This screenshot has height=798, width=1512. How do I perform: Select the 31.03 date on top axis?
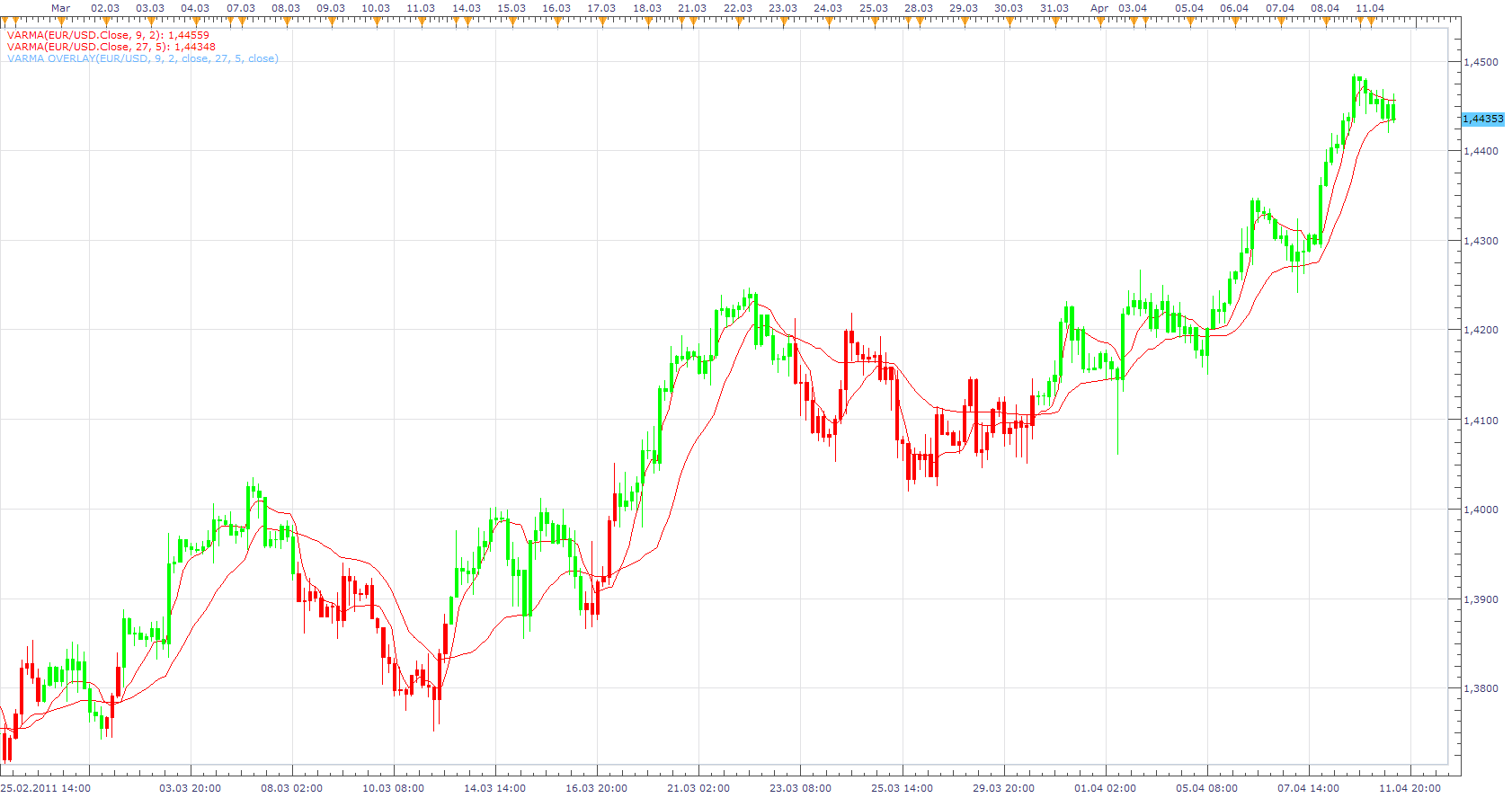pos(1054,8)
